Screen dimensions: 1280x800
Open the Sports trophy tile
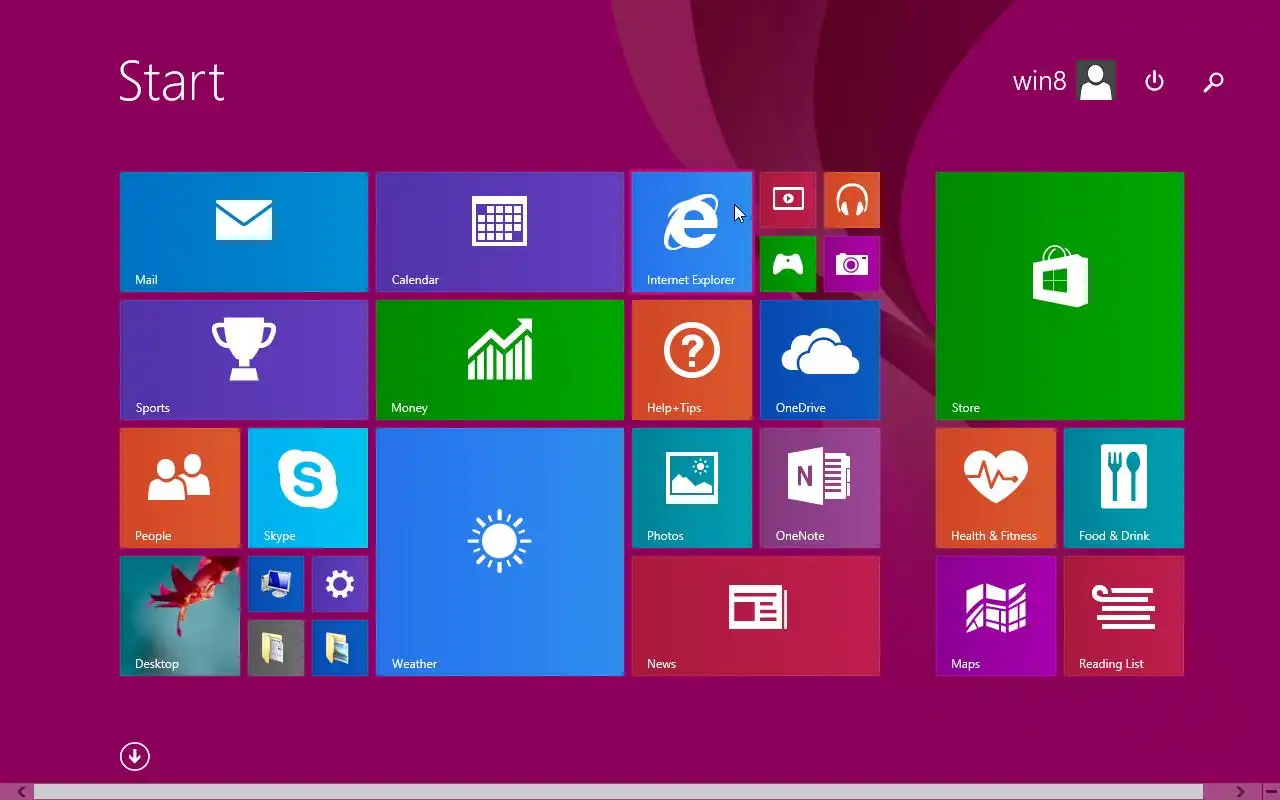tap(244, 360)
